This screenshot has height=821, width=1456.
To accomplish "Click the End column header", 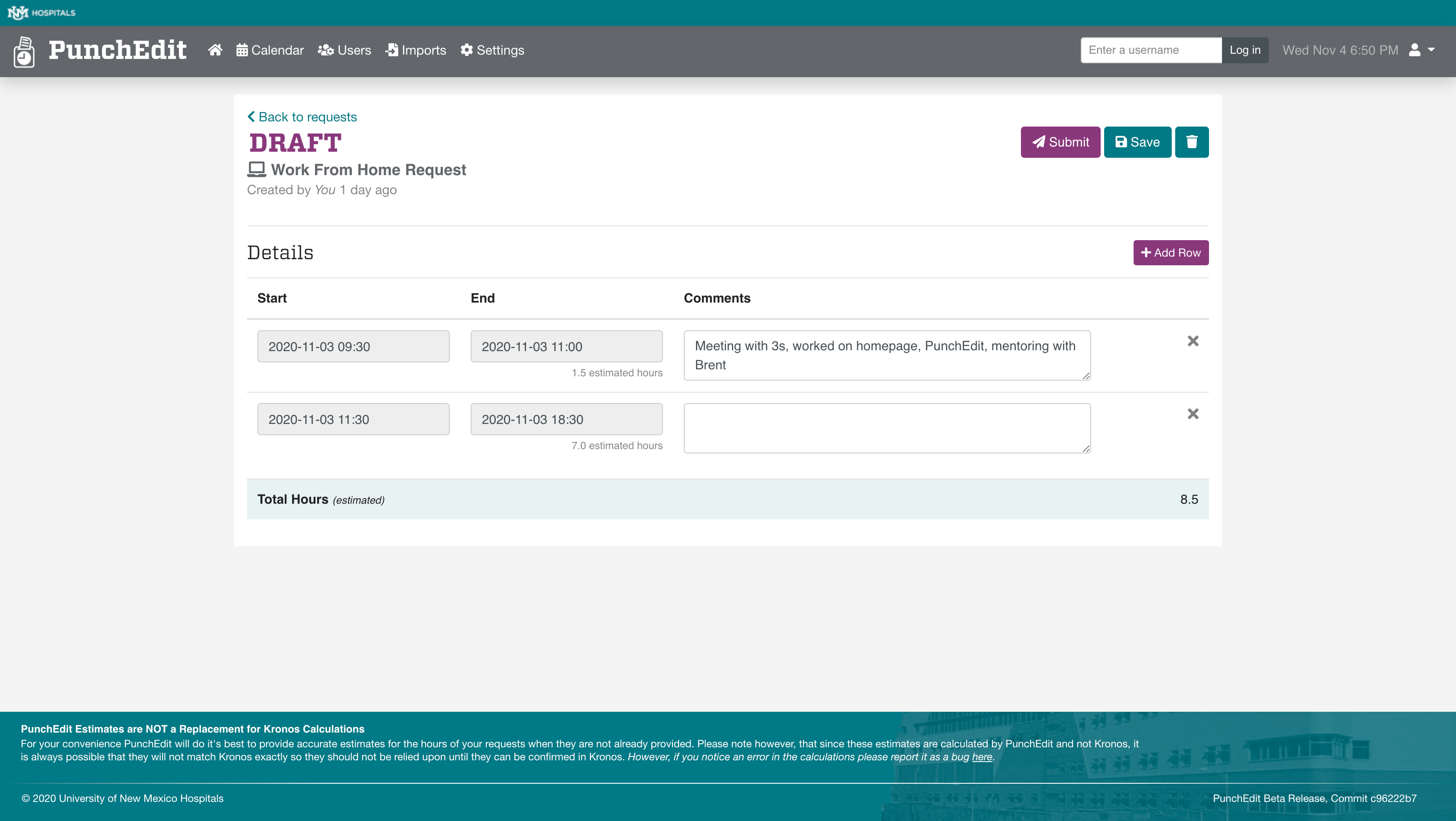I will pyautogui.click(x=482, y=298).
